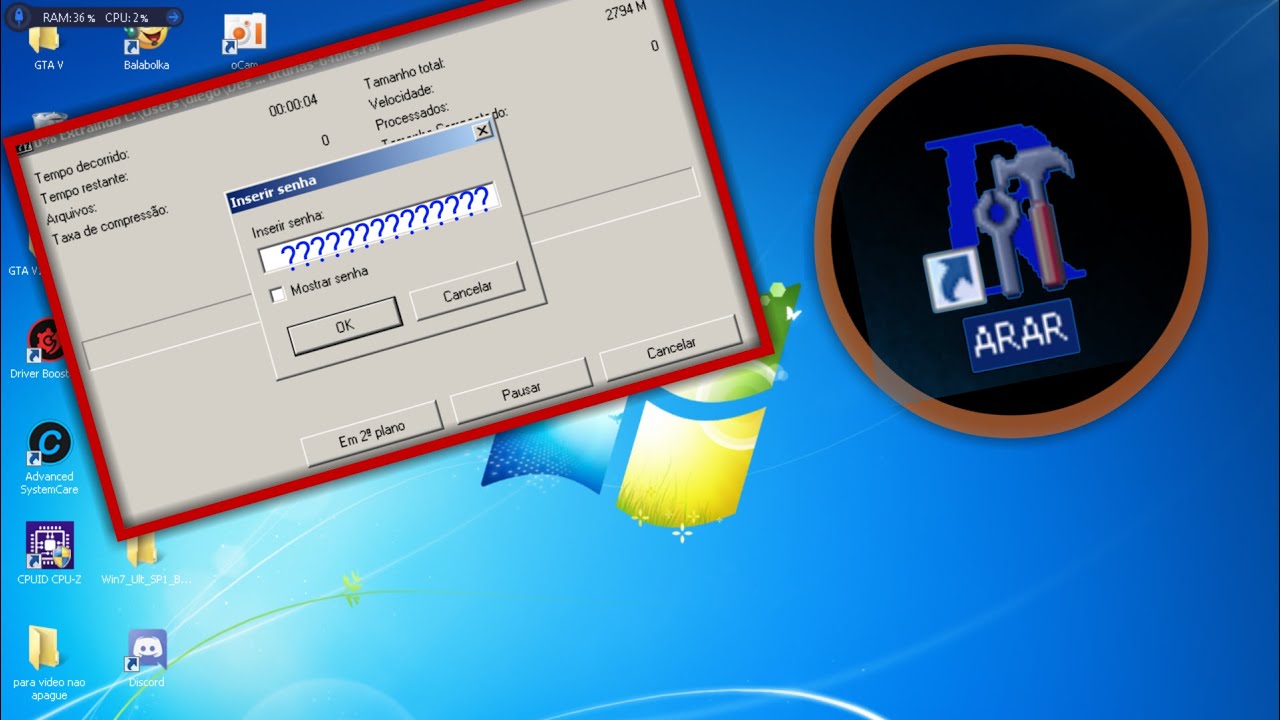This screenshot has width=1280, height=720.
Task: Click the '2794 M' size value
Action: pos(625,11)
